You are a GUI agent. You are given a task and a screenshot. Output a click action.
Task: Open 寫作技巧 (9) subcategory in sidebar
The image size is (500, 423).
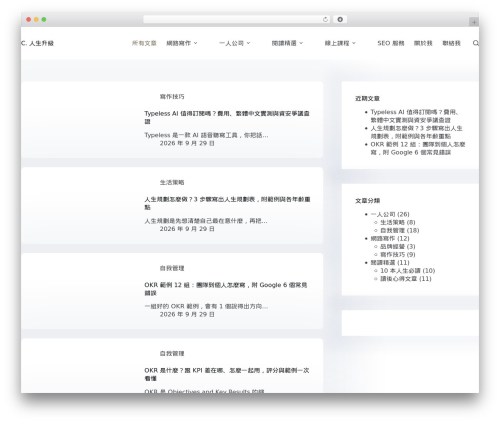pyautogui.click(x=398, y=254)
